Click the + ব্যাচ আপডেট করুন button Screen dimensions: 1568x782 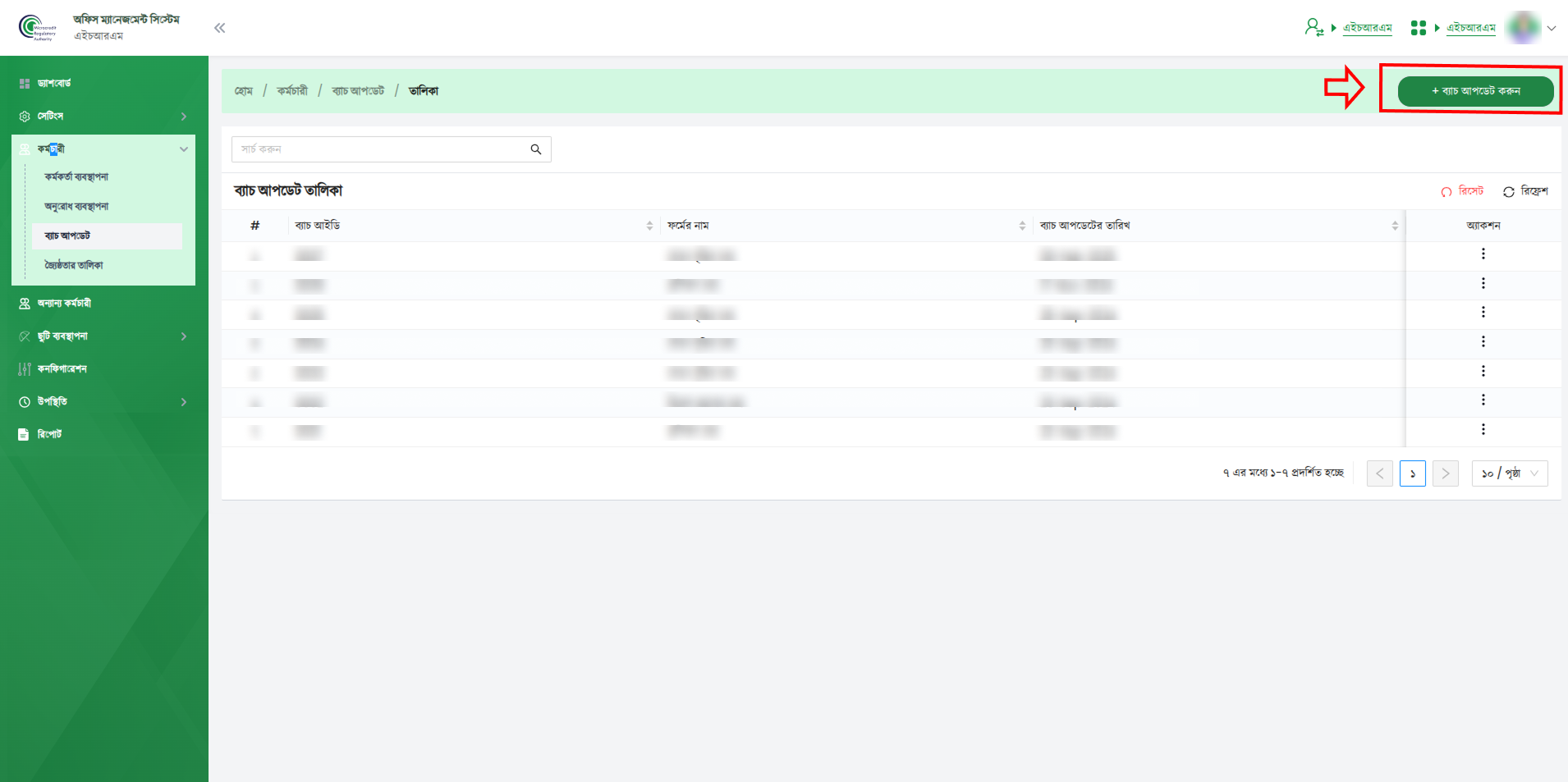click(1475, 91)
